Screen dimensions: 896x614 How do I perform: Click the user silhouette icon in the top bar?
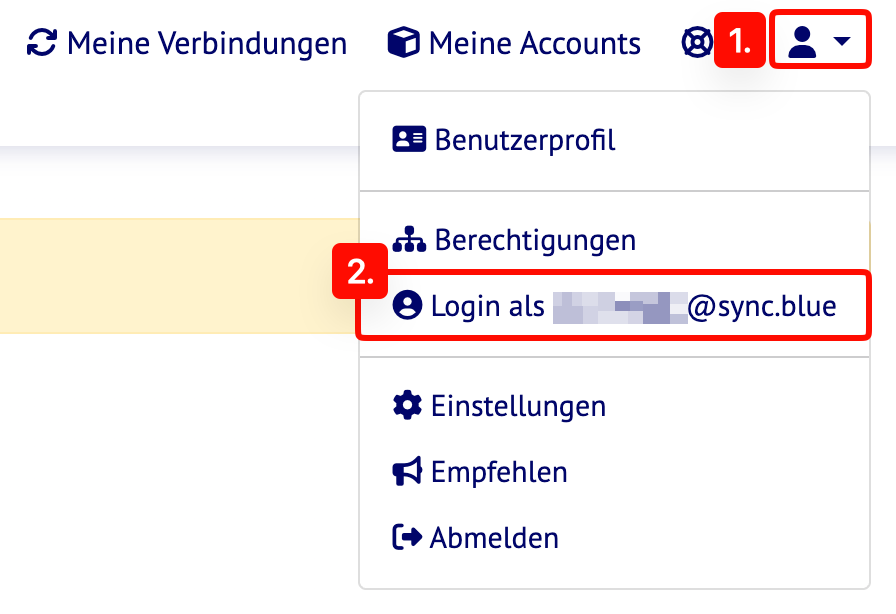pos(802,43)
